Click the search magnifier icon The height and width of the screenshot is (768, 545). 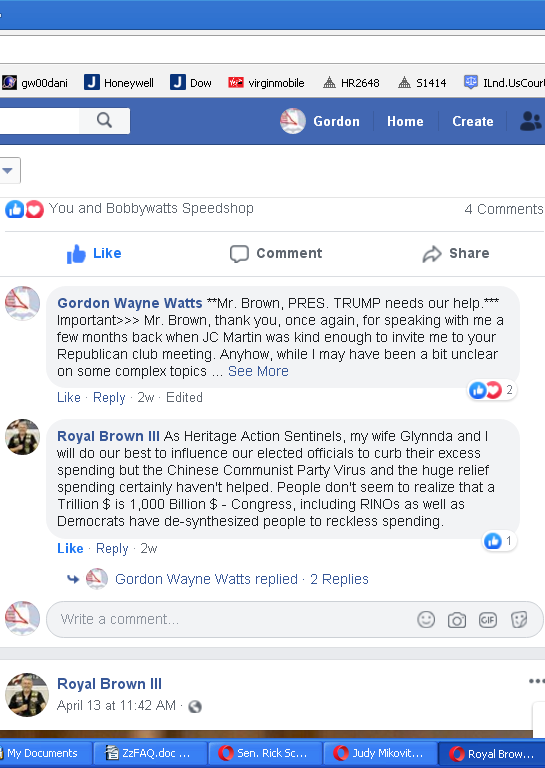point(104,120)
